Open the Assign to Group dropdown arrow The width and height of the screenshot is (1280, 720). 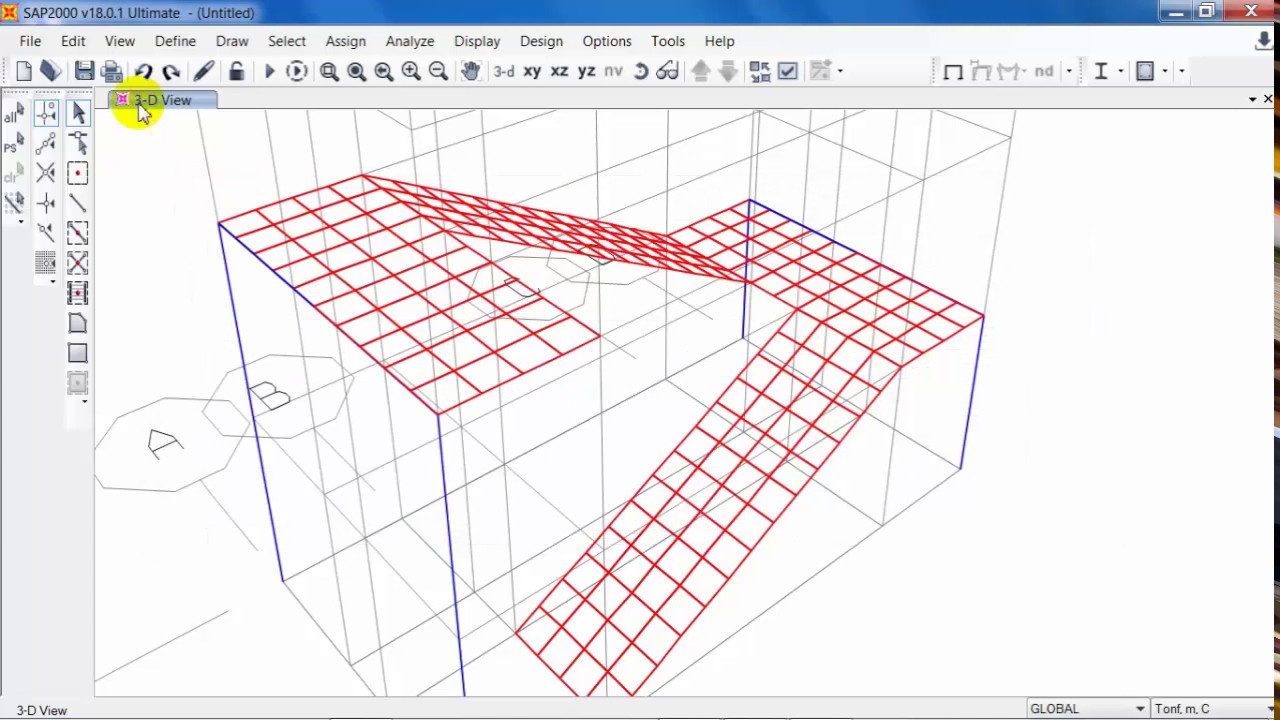[x=840, y=71]
